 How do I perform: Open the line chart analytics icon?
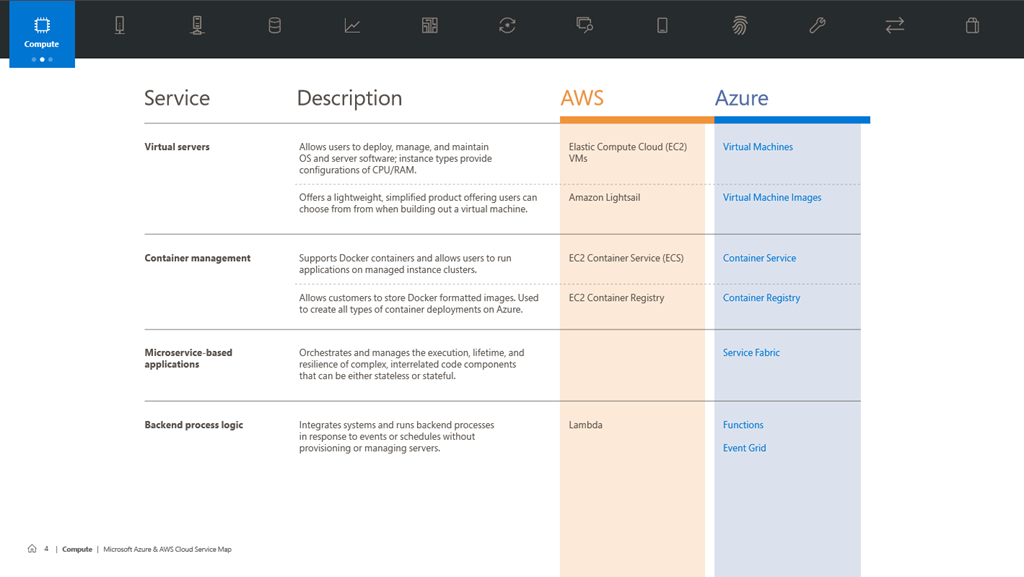pyautogui.click(x=352, y=26)
